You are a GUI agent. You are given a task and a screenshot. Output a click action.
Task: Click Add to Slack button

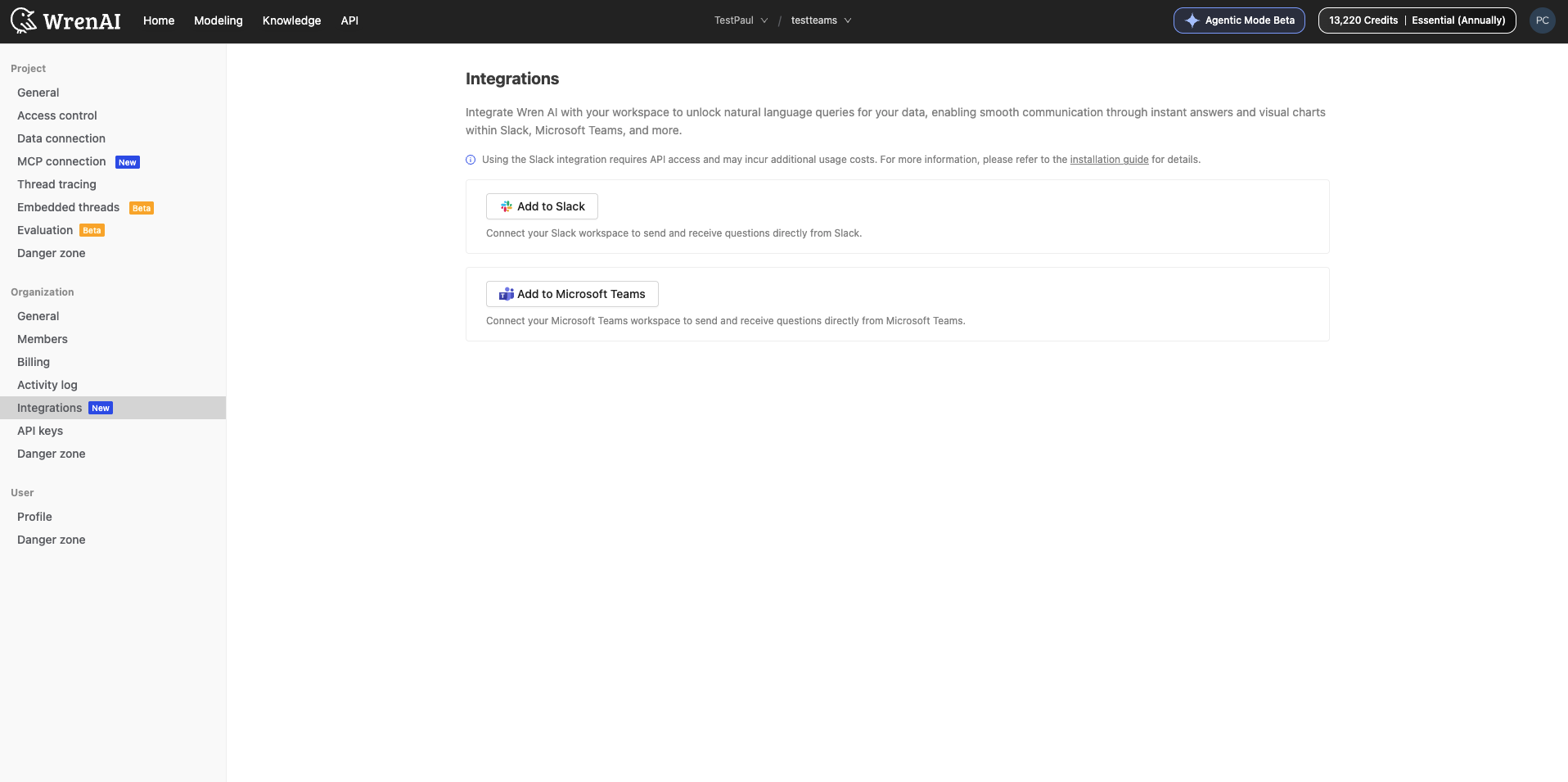(542, 206)
